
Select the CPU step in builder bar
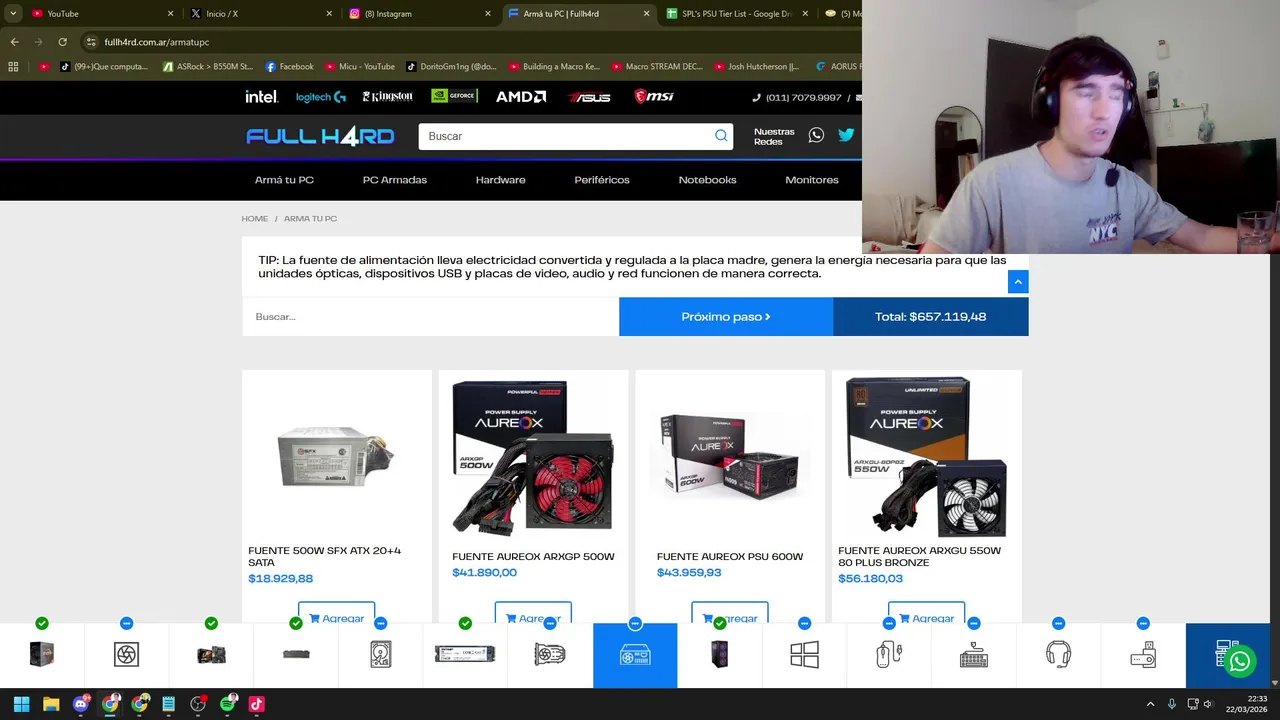point(42,655)
